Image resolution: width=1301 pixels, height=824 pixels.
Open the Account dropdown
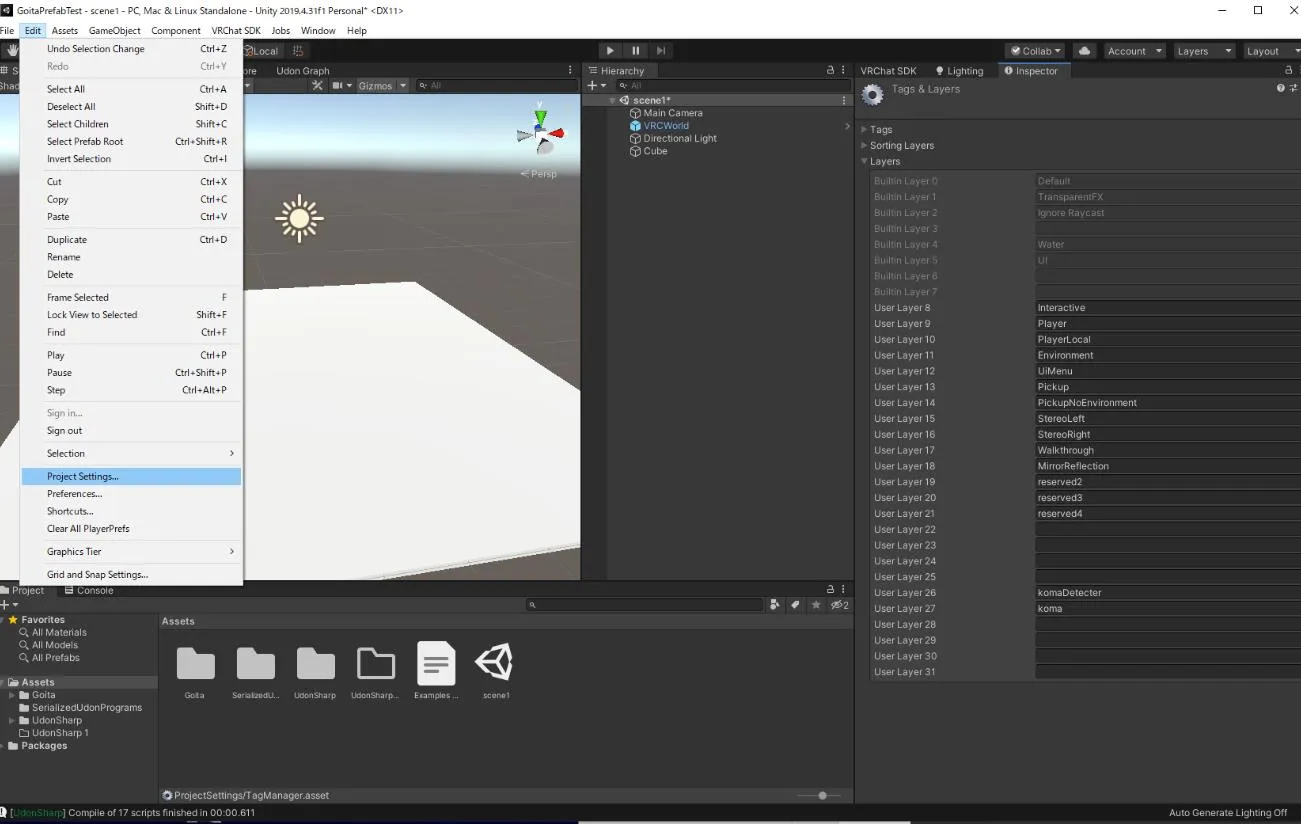point(1133,51)
